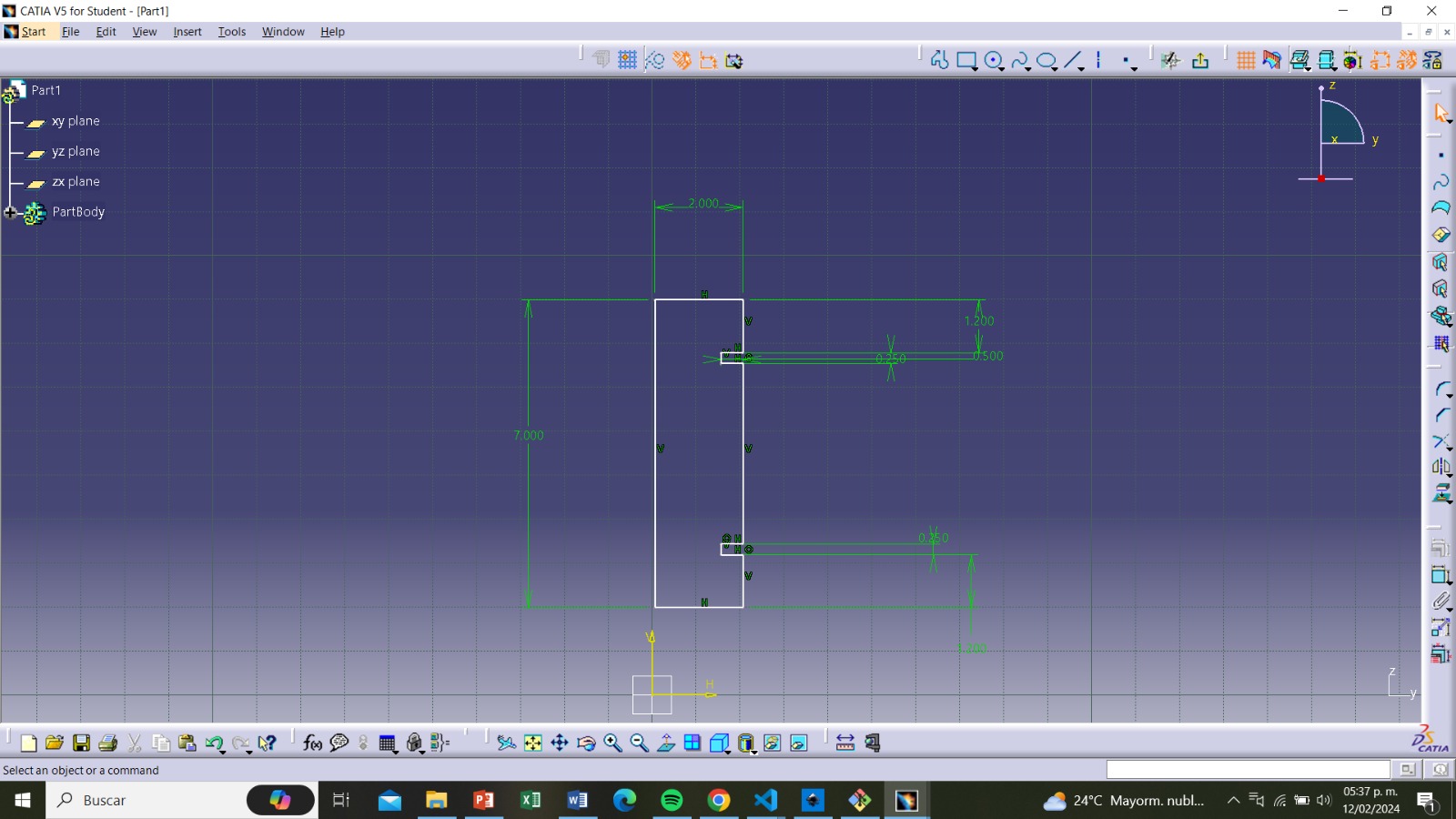Open the Point tool dropdown arrow
1456x819 pixels.
1134,68
